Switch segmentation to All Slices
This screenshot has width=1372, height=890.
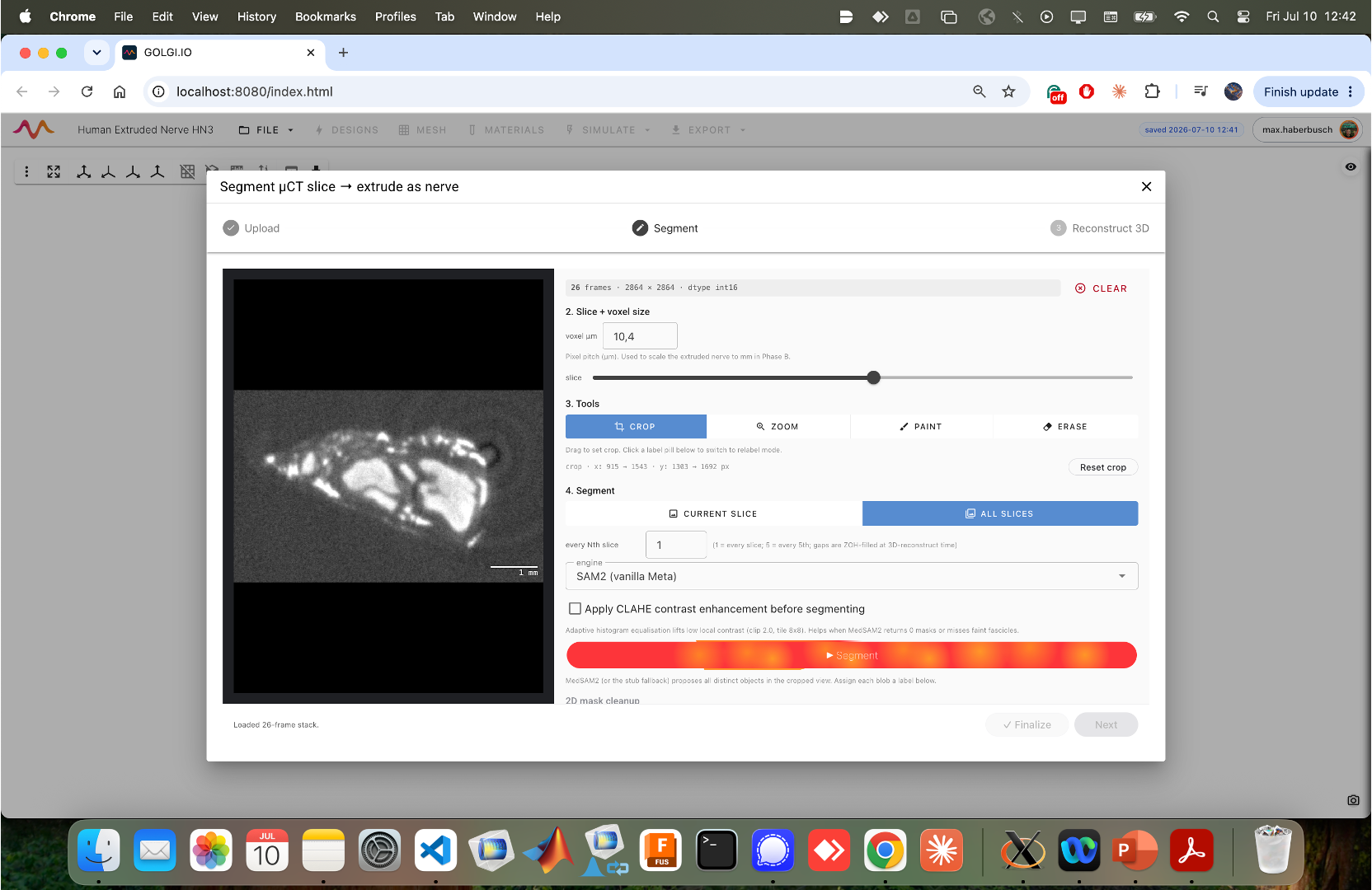click(1000, 513)
